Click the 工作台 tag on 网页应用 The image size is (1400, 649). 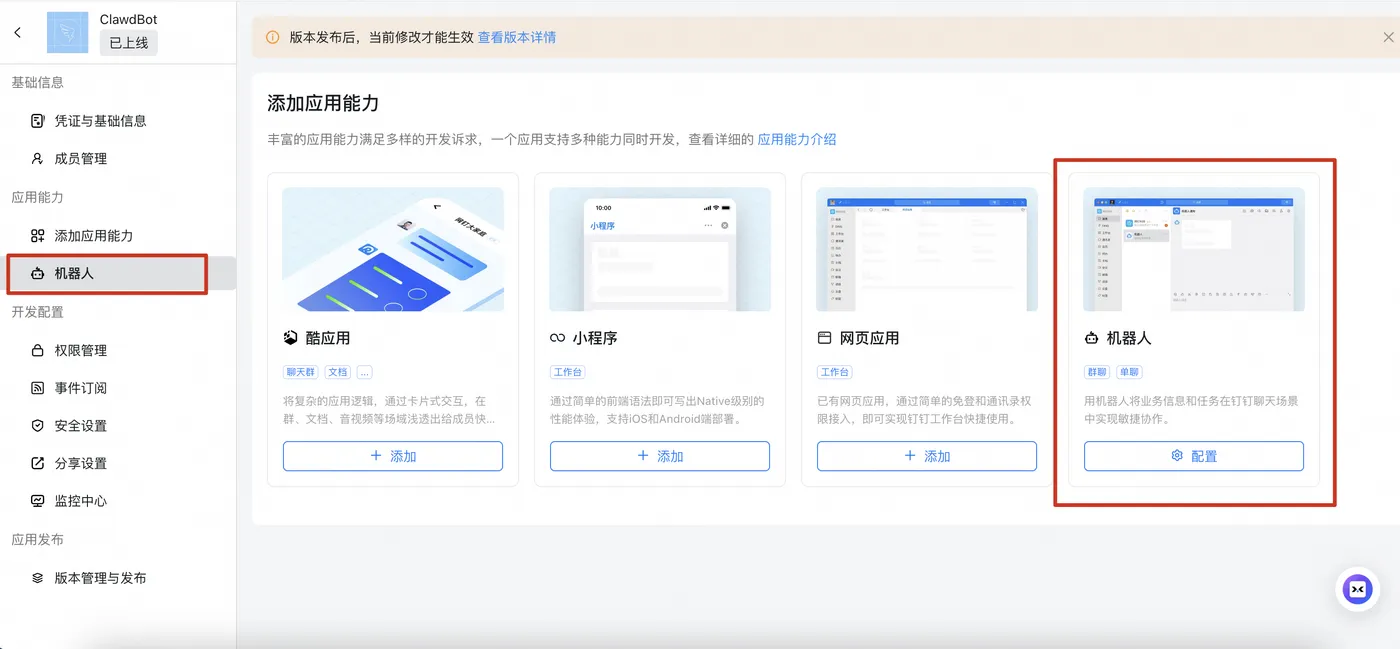[x=834, y=372]
